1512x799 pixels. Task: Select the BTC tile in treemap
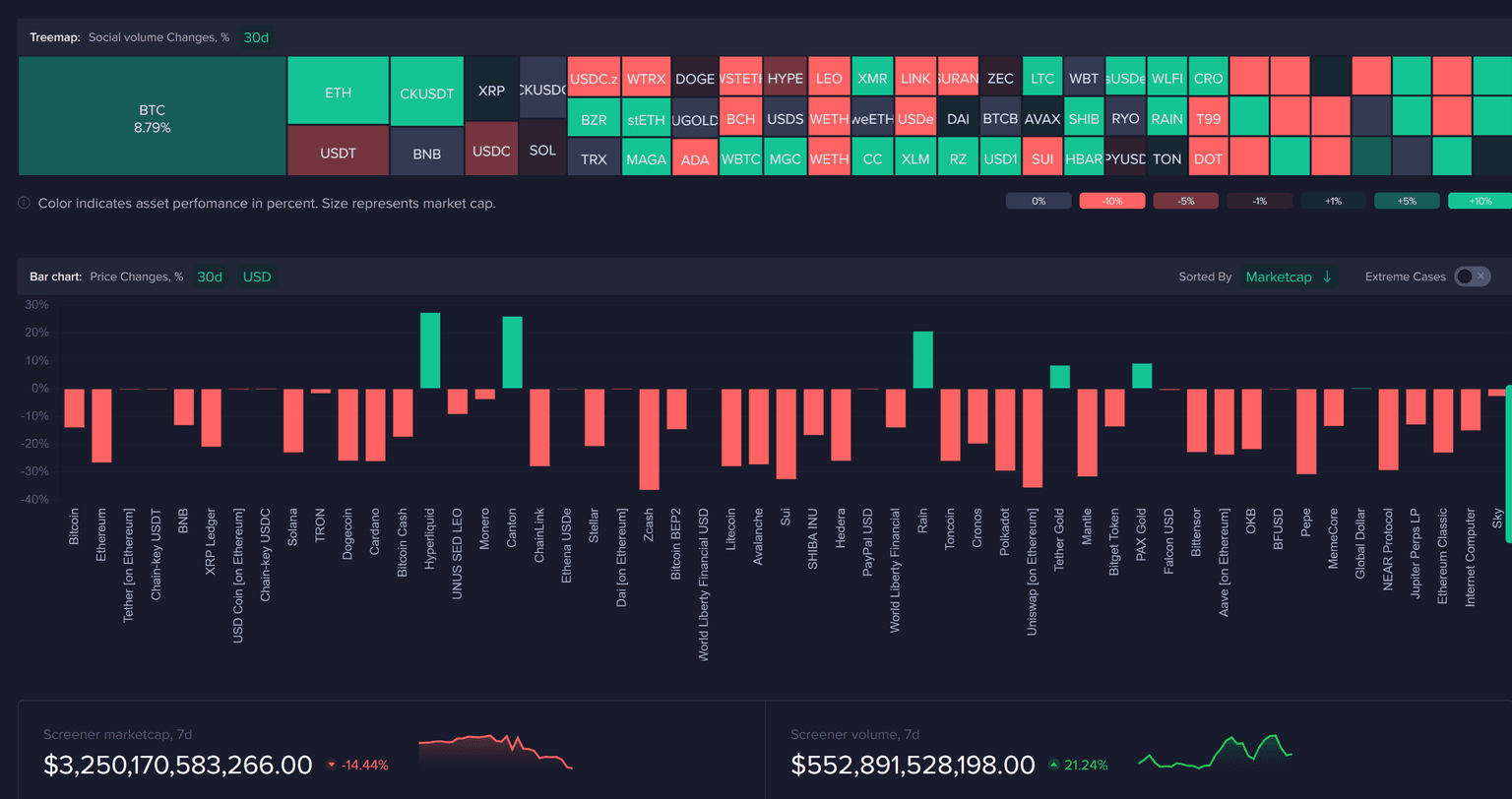click(x=153, y=117)
